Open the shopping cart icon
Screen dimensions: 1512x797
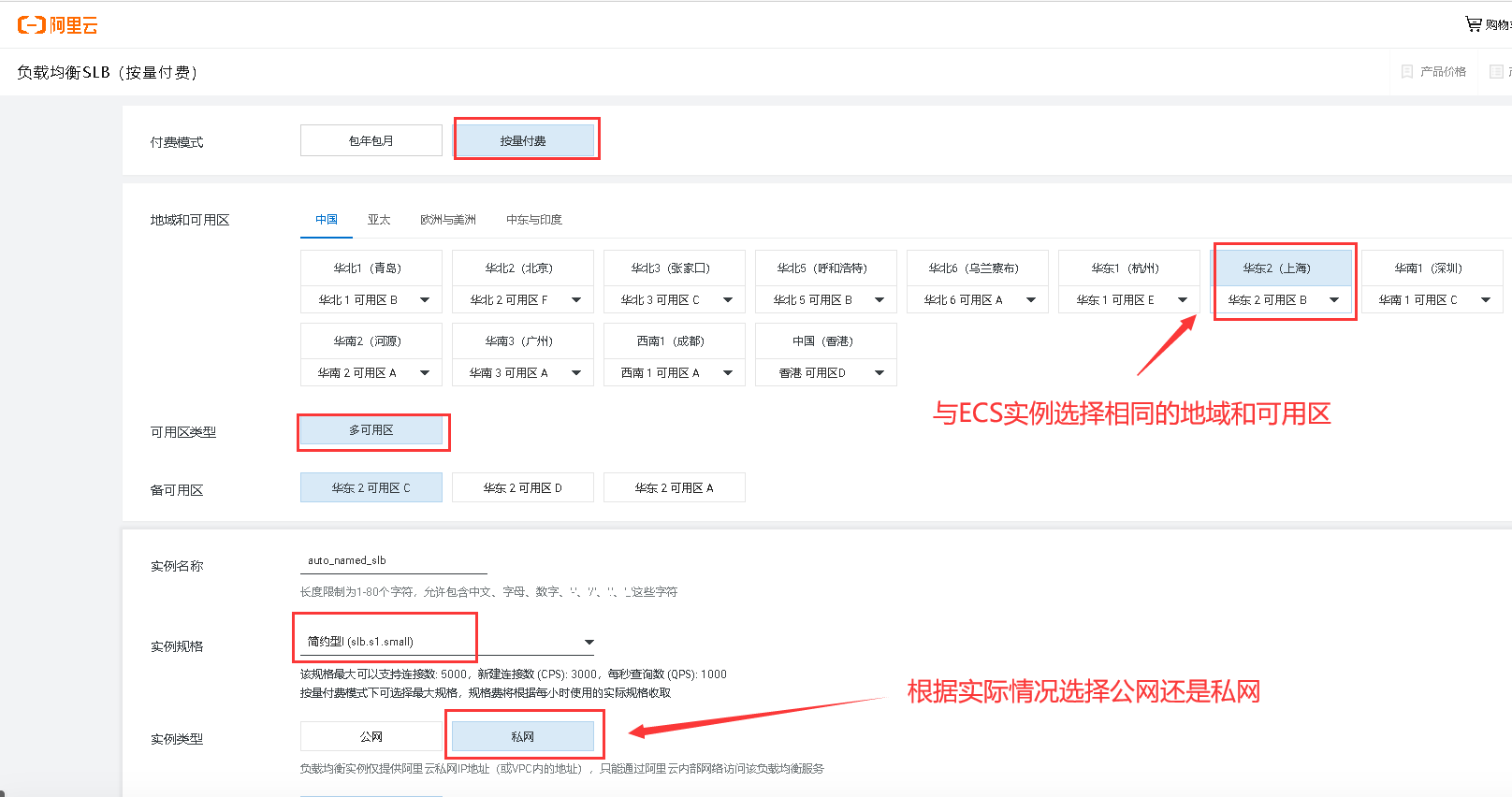(x=1473, y=24)
